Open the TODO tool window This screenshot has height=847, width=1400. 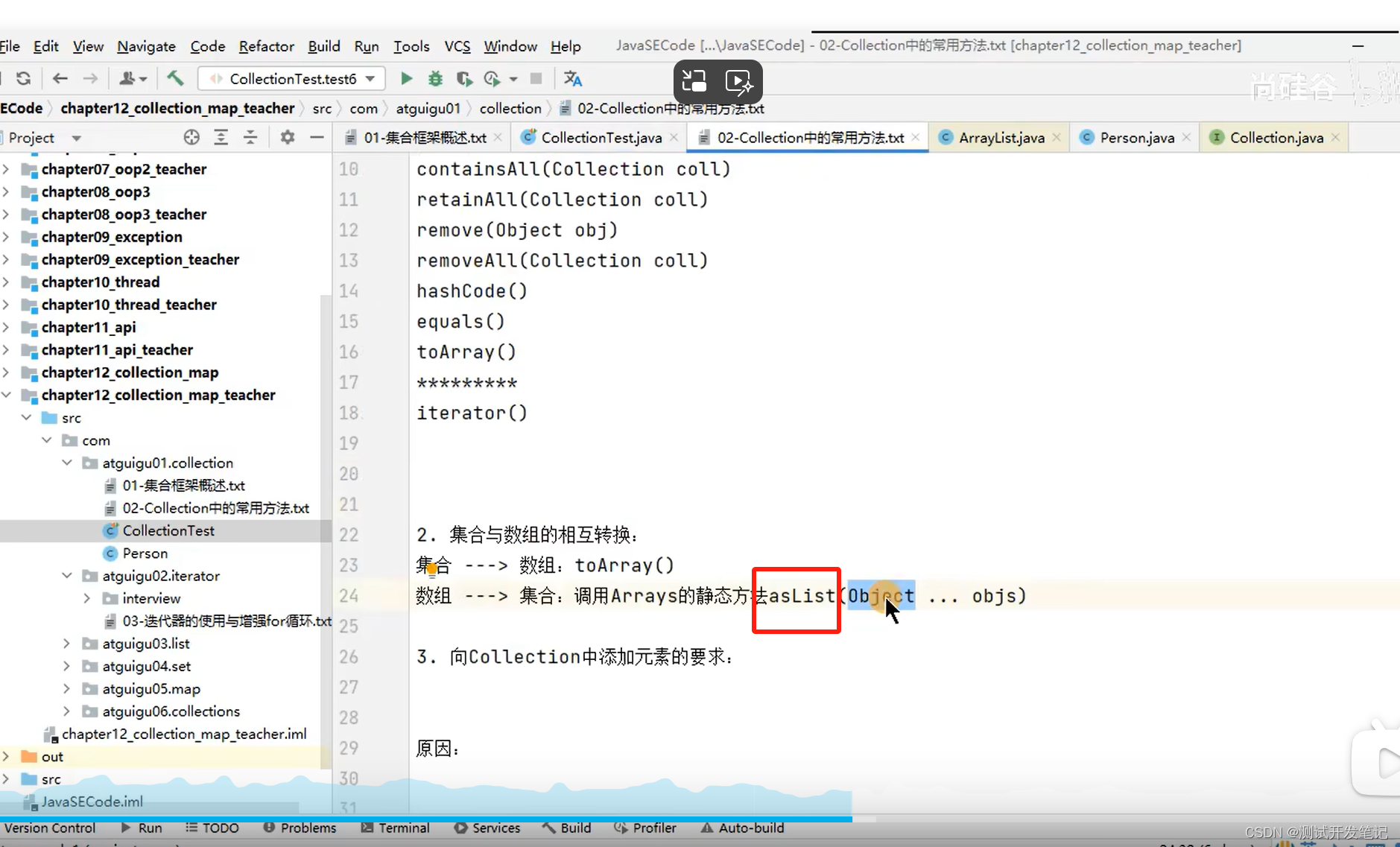click(212, 828)
